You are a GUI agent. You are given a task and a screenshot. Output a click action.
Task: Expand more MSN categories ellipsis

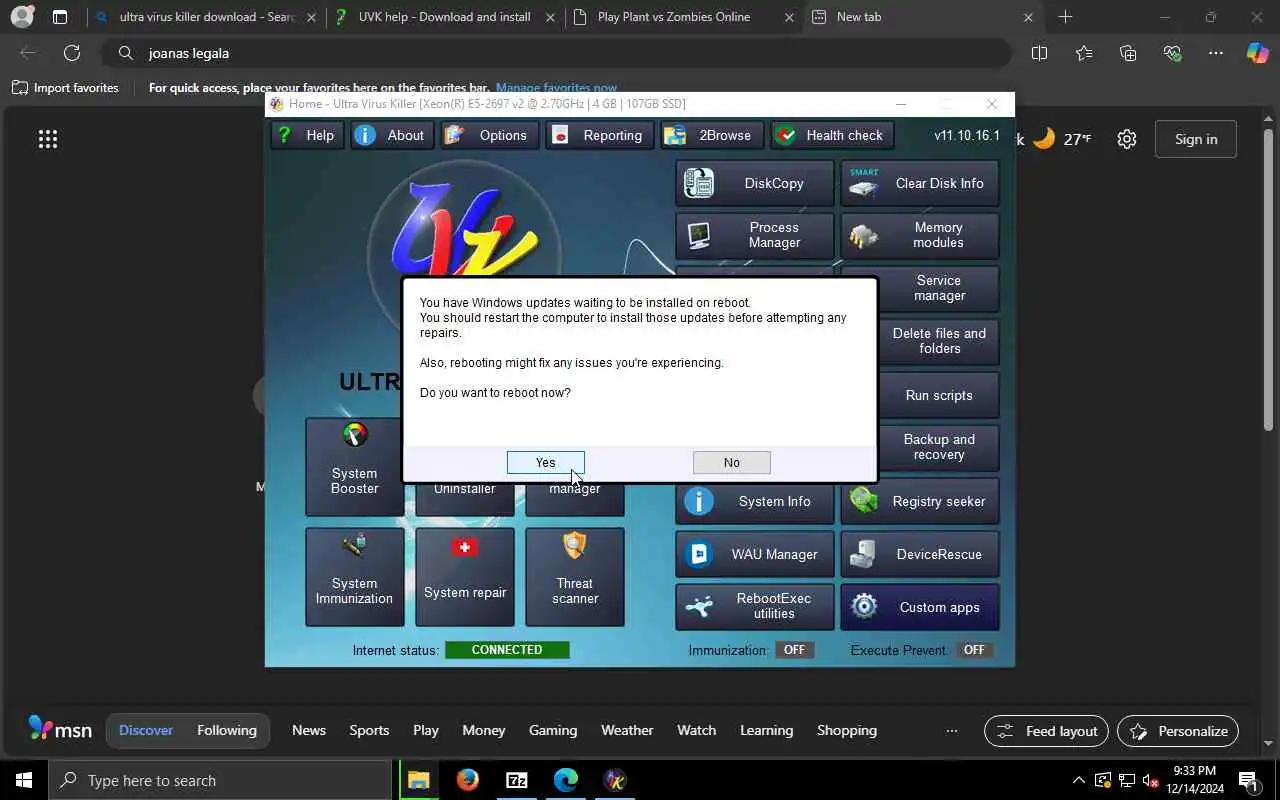(x=952, y=730)
